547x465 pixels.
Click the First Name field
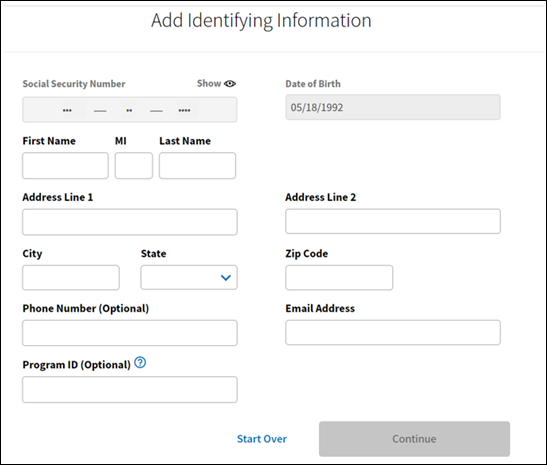(x=65, y=166)
